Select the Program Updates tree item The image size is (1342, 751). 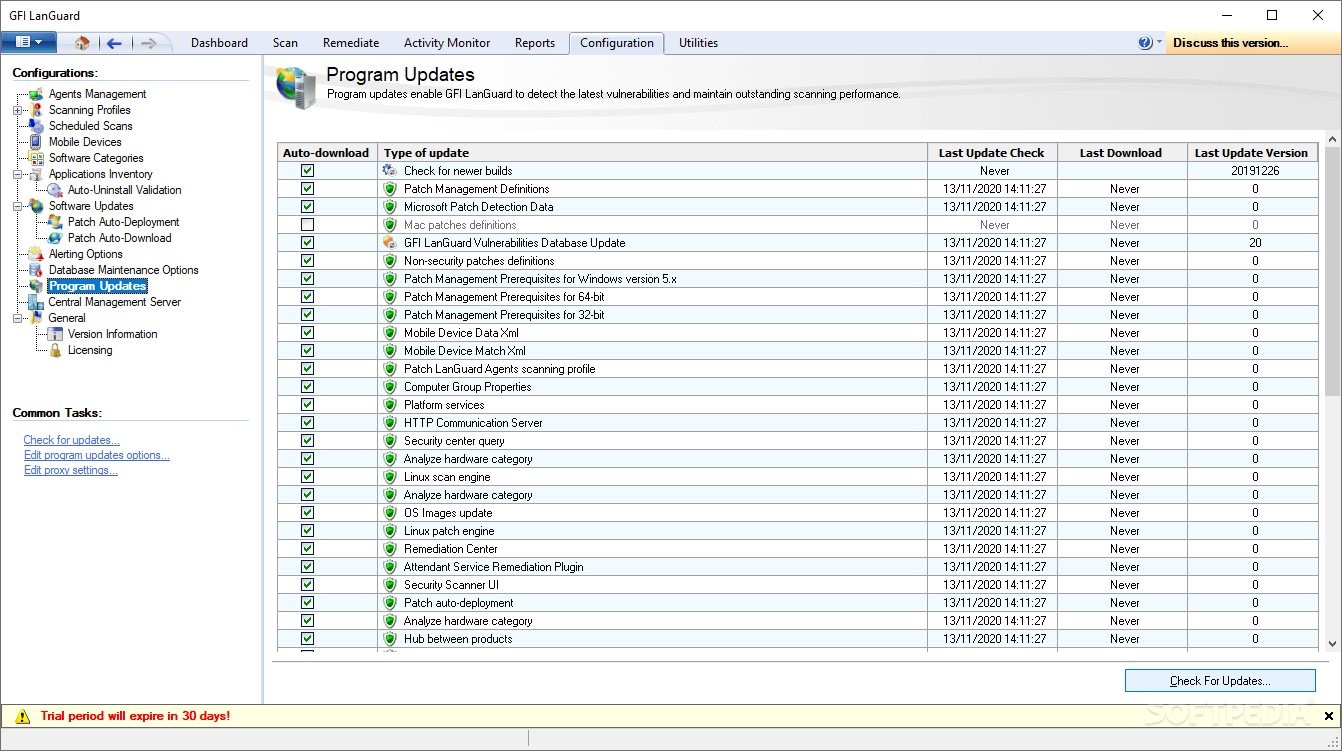coord(98,286)
